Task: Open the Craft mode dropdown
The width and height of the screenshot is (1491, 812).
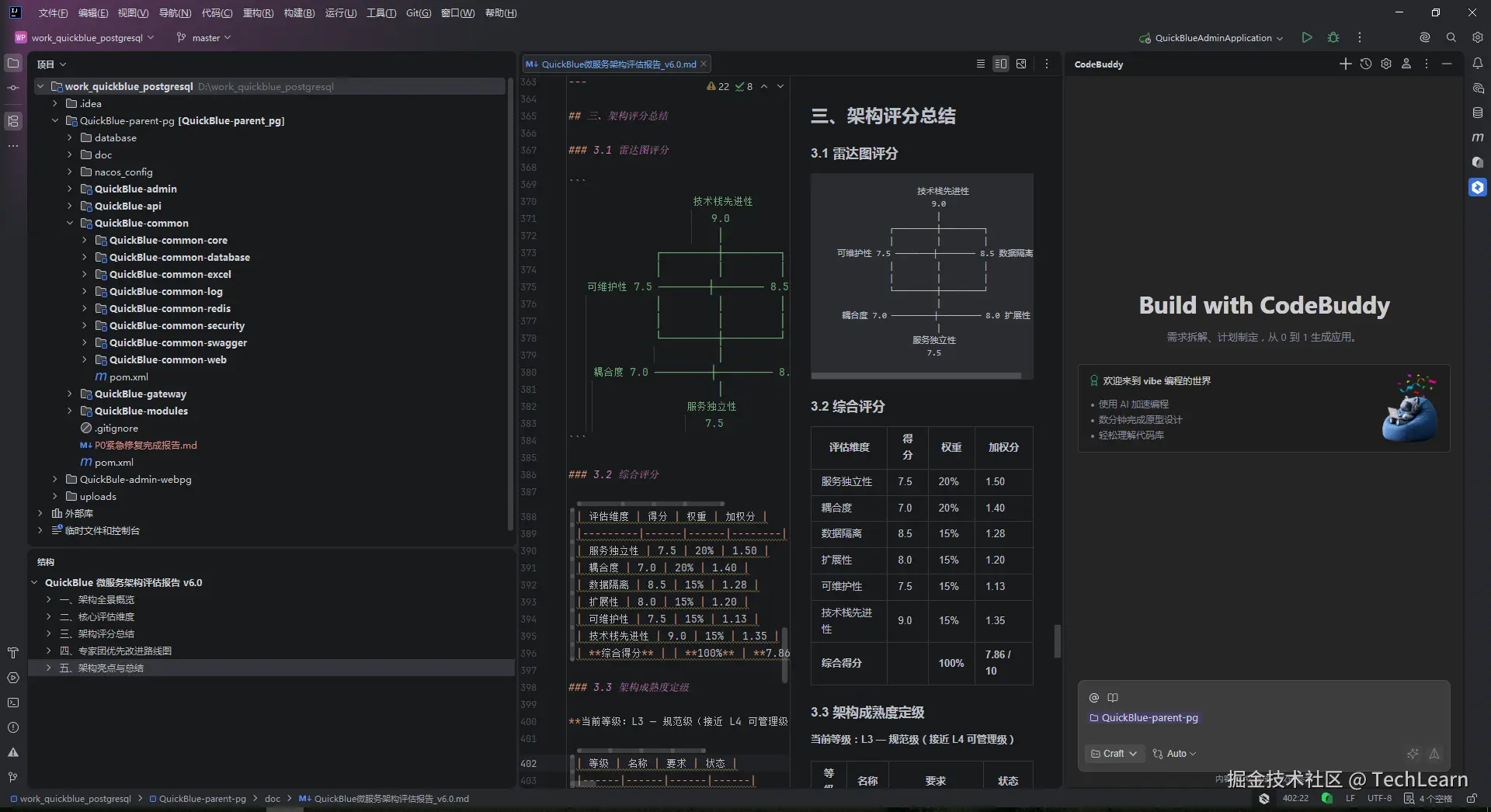Action: click(x=1114, y=754)
